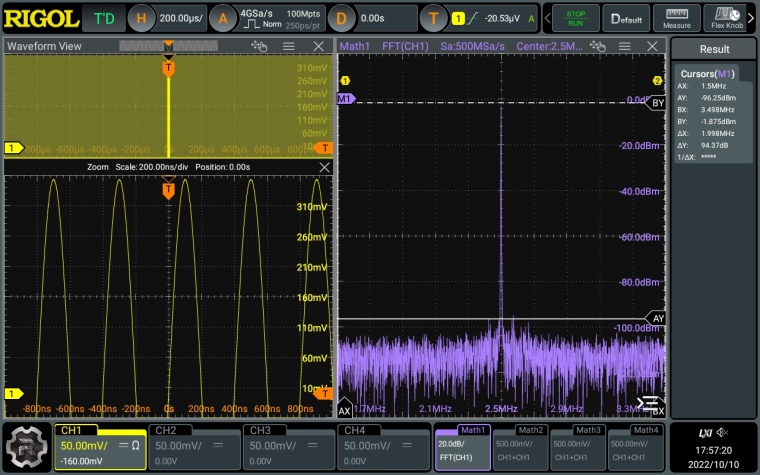Image resolution: width=760 pixels, height=475 pixels.
Task: Click the orange trigger T marker in zoom view
Action: pos(168,190)
